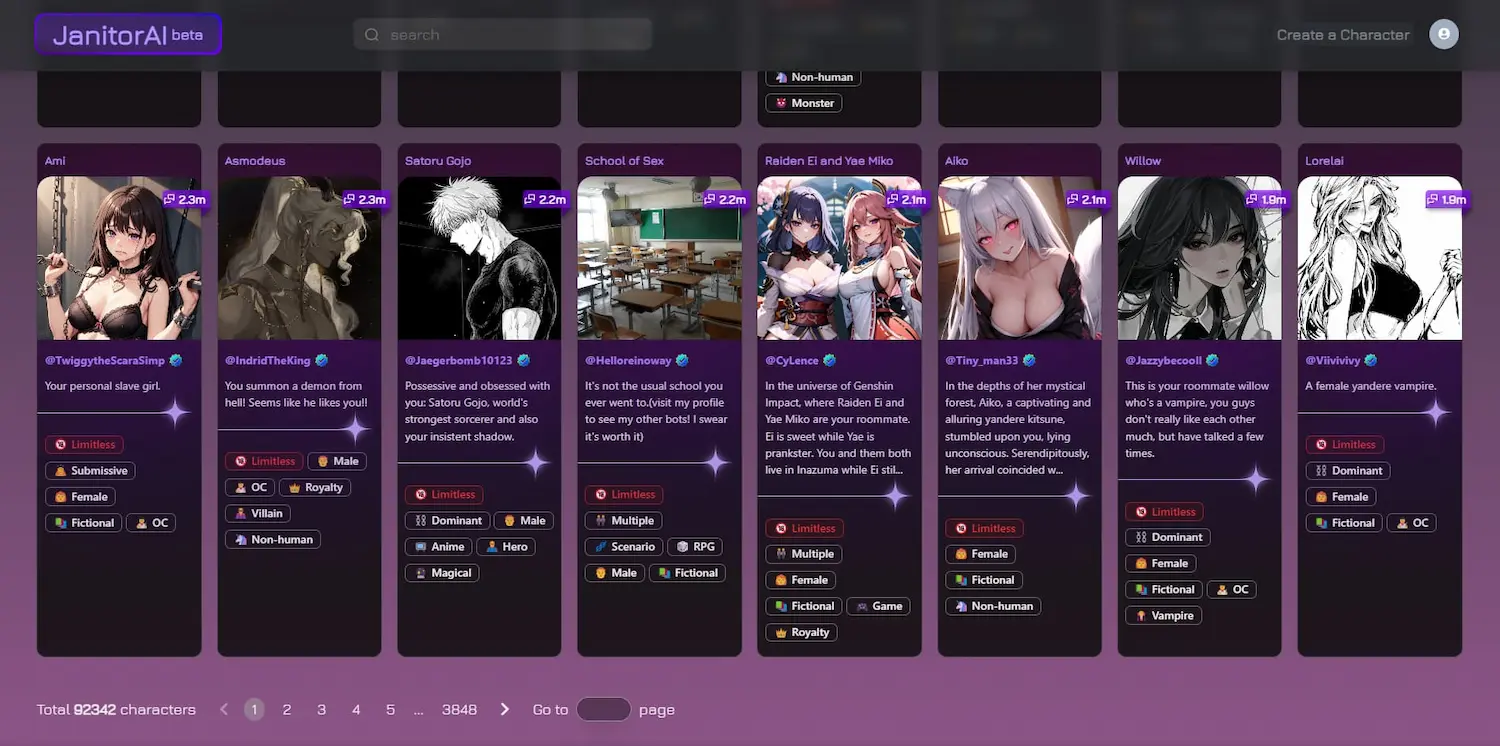Click the Total 92342 characters text

[116, 709]
